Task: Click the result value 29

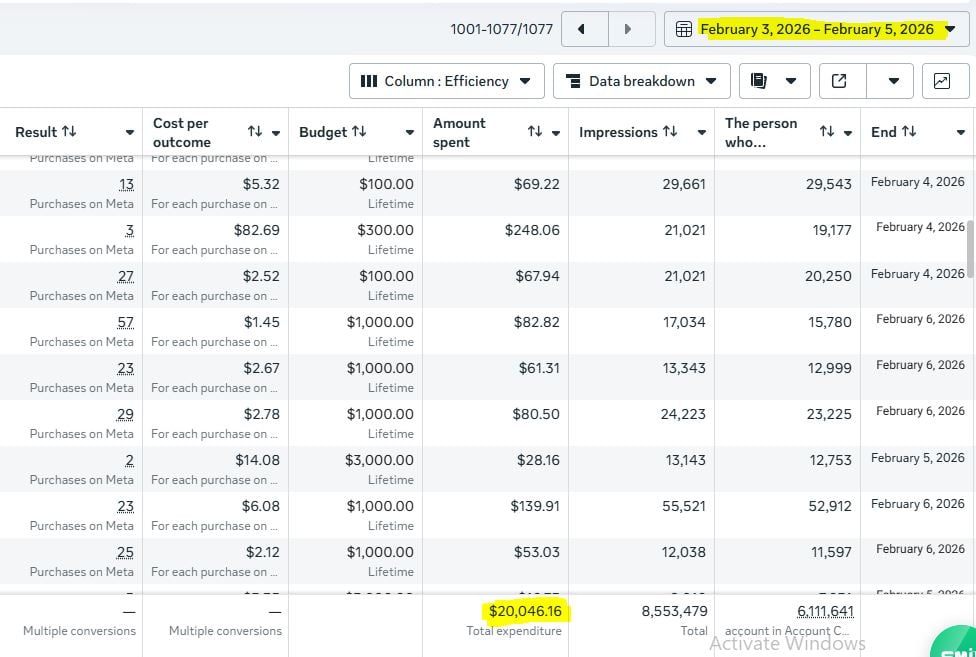Action: 125,415
